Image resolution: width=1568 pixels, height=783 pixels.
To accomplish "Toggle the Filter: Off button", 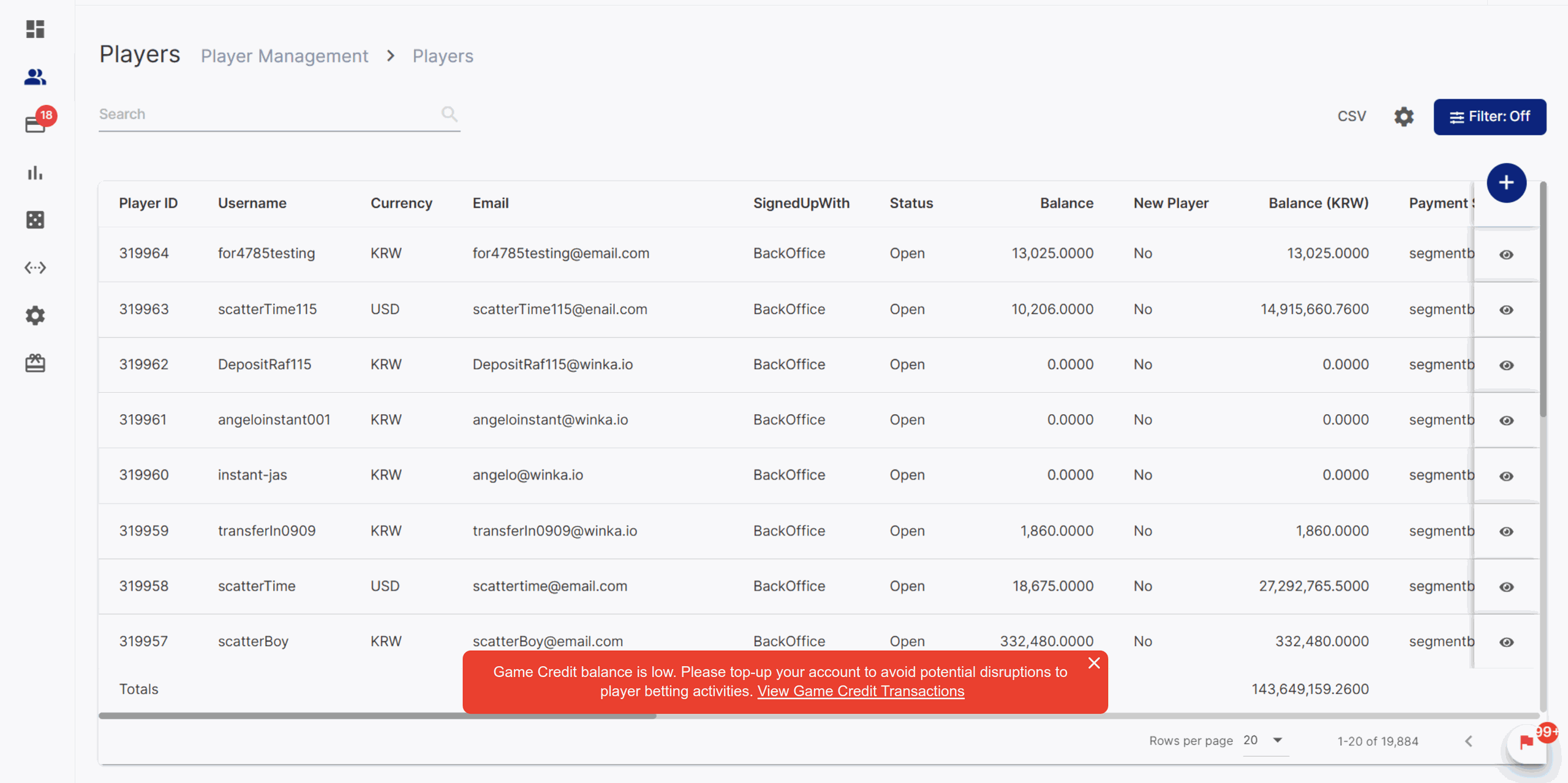I will pyautogui.click(x=1490, y=116).
